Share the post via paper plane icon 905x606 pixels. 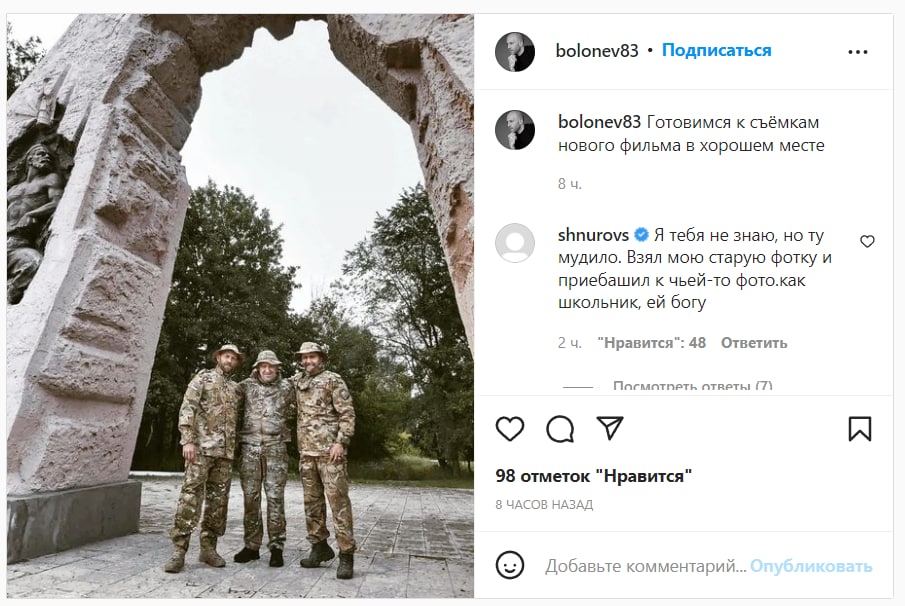(x=610, y=428)
